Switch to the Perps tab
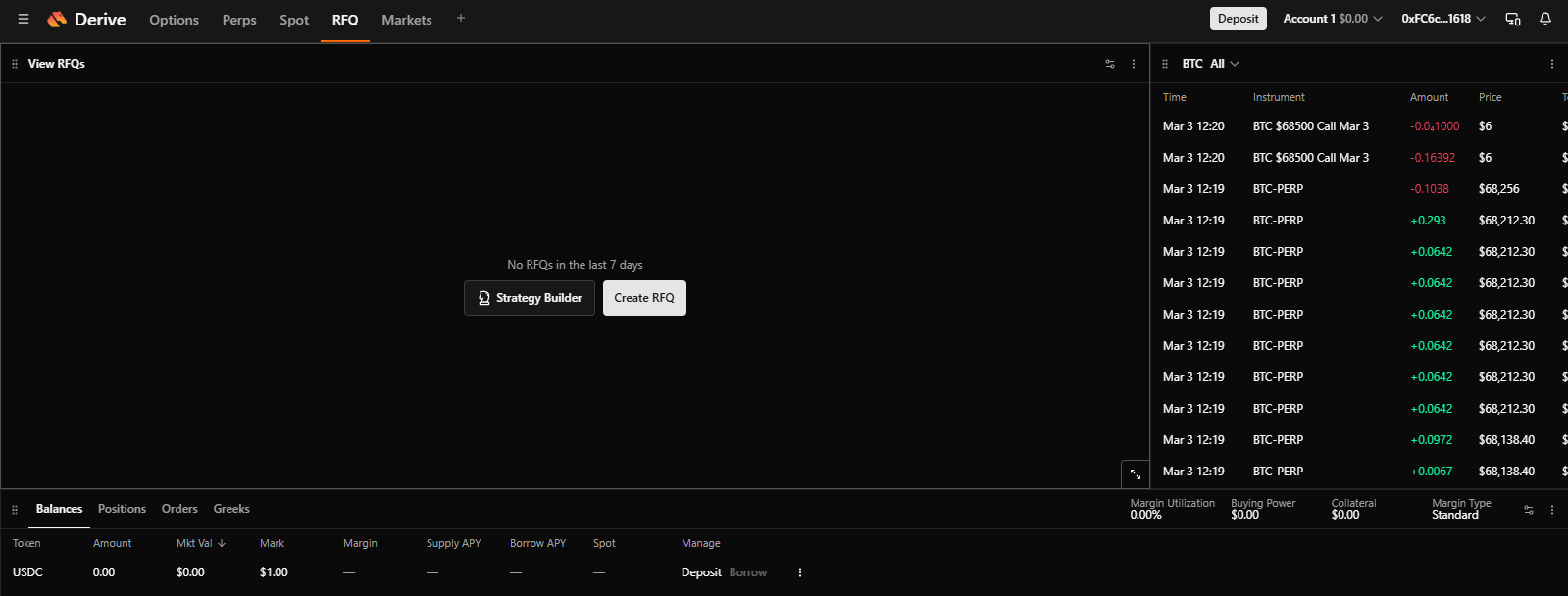1568x596 pixels. coord(239,20)
